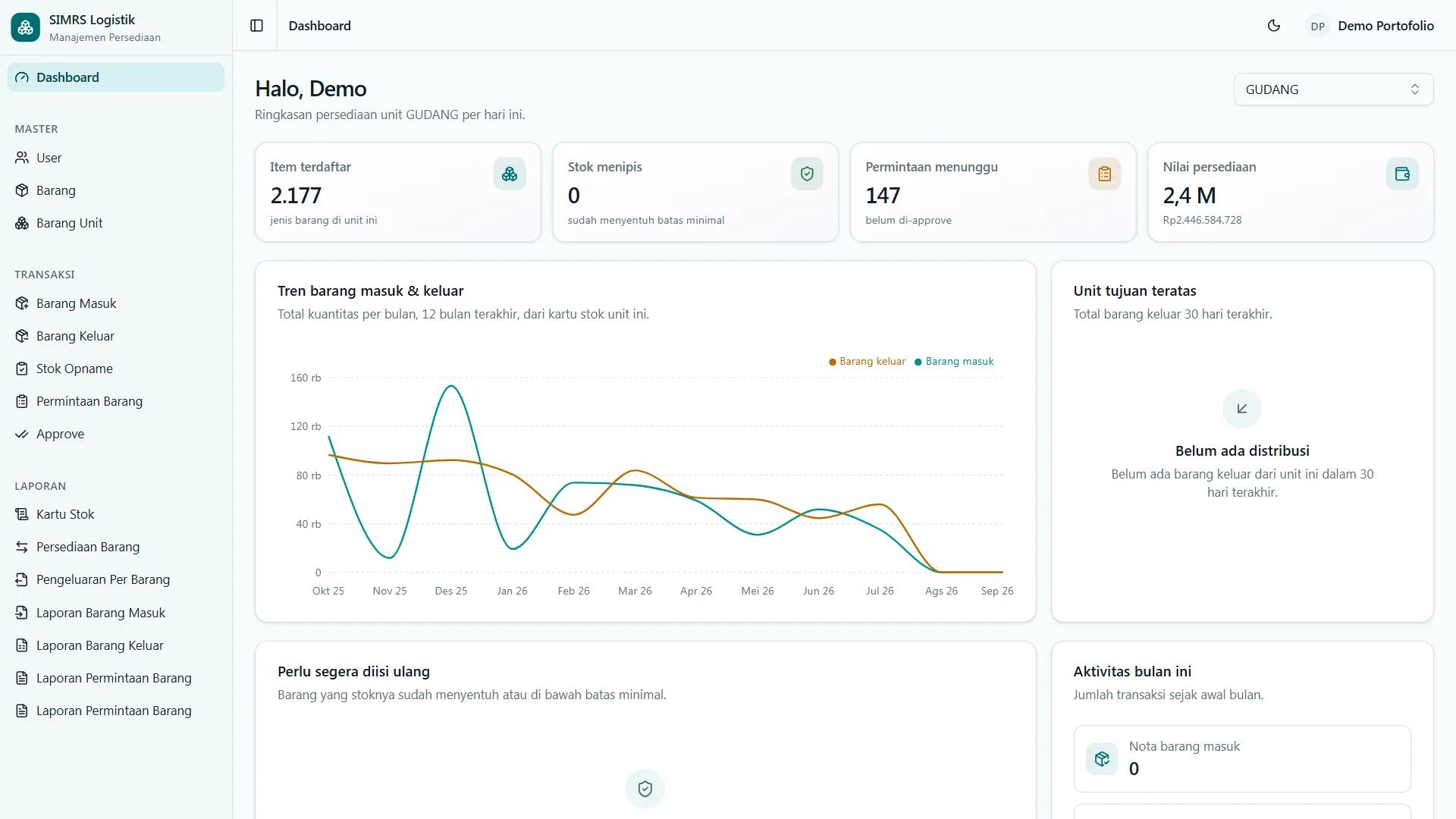Switch to dark mode with the moon icon
The height and width of the screenshot is (819, 1456).
point(1274,26)
